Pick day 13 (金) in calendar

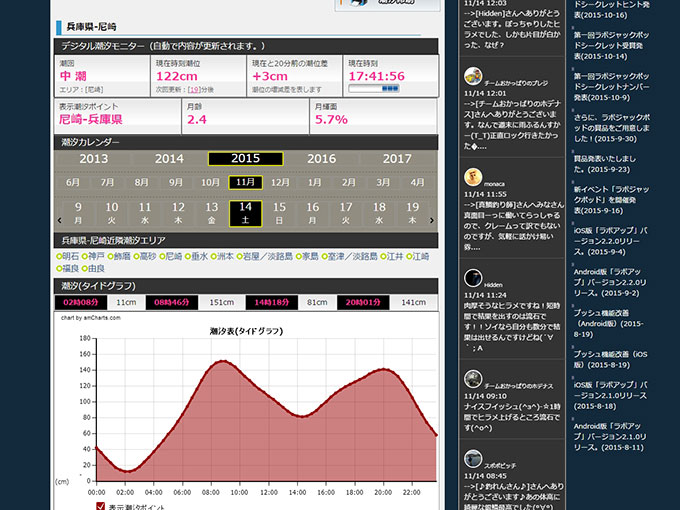point(212,212)
